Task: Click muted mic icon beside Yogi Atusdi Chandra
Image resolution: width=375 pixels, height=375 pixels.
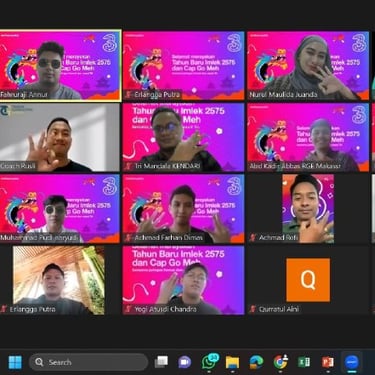Action: pos(128,309)
